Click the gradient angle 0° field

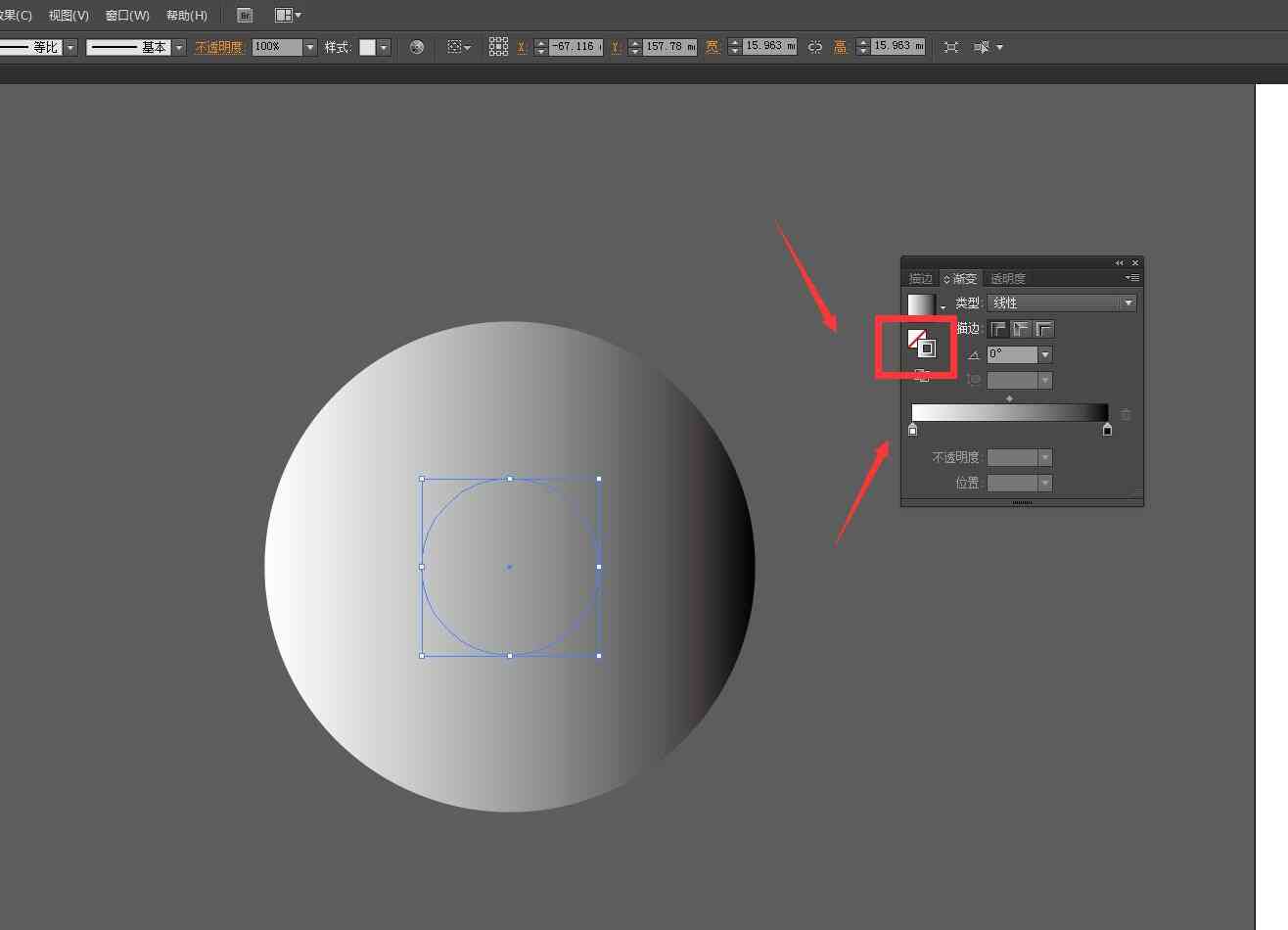pyautogui.click(x=1012, y=354)
